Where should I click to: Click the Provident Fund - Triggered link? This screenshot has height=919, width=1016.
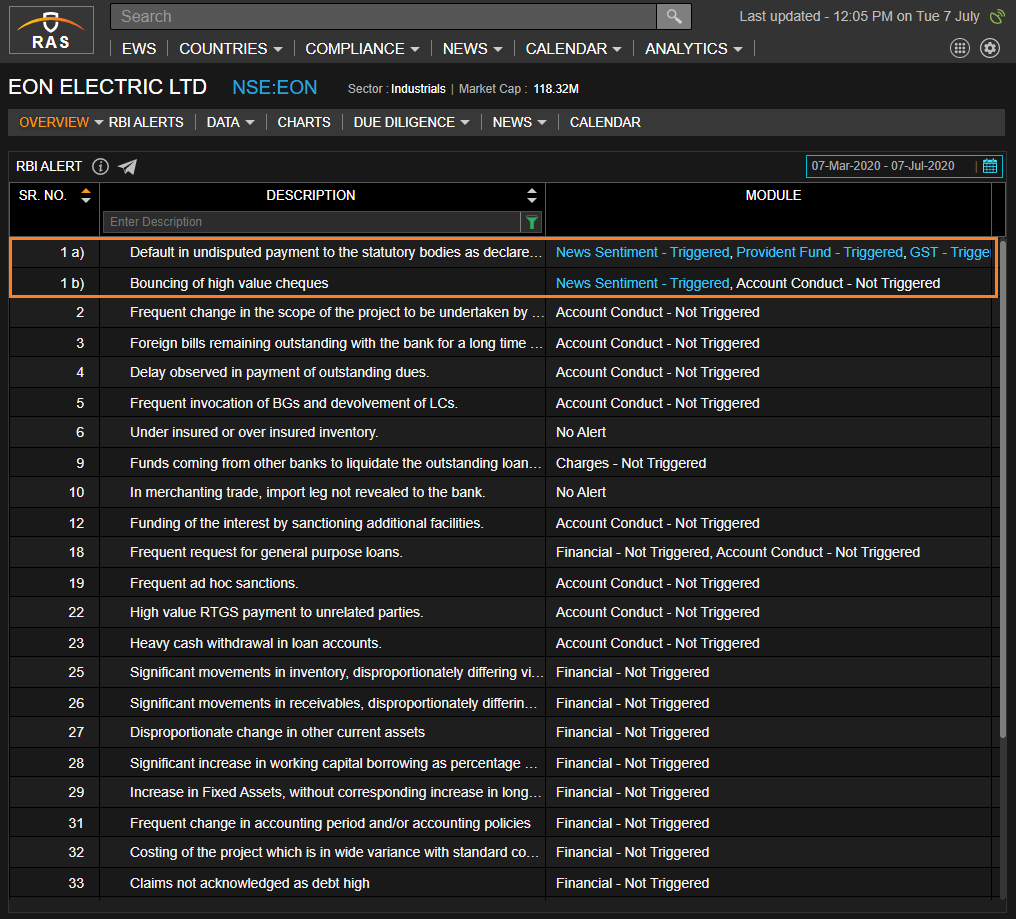point(819,252)
